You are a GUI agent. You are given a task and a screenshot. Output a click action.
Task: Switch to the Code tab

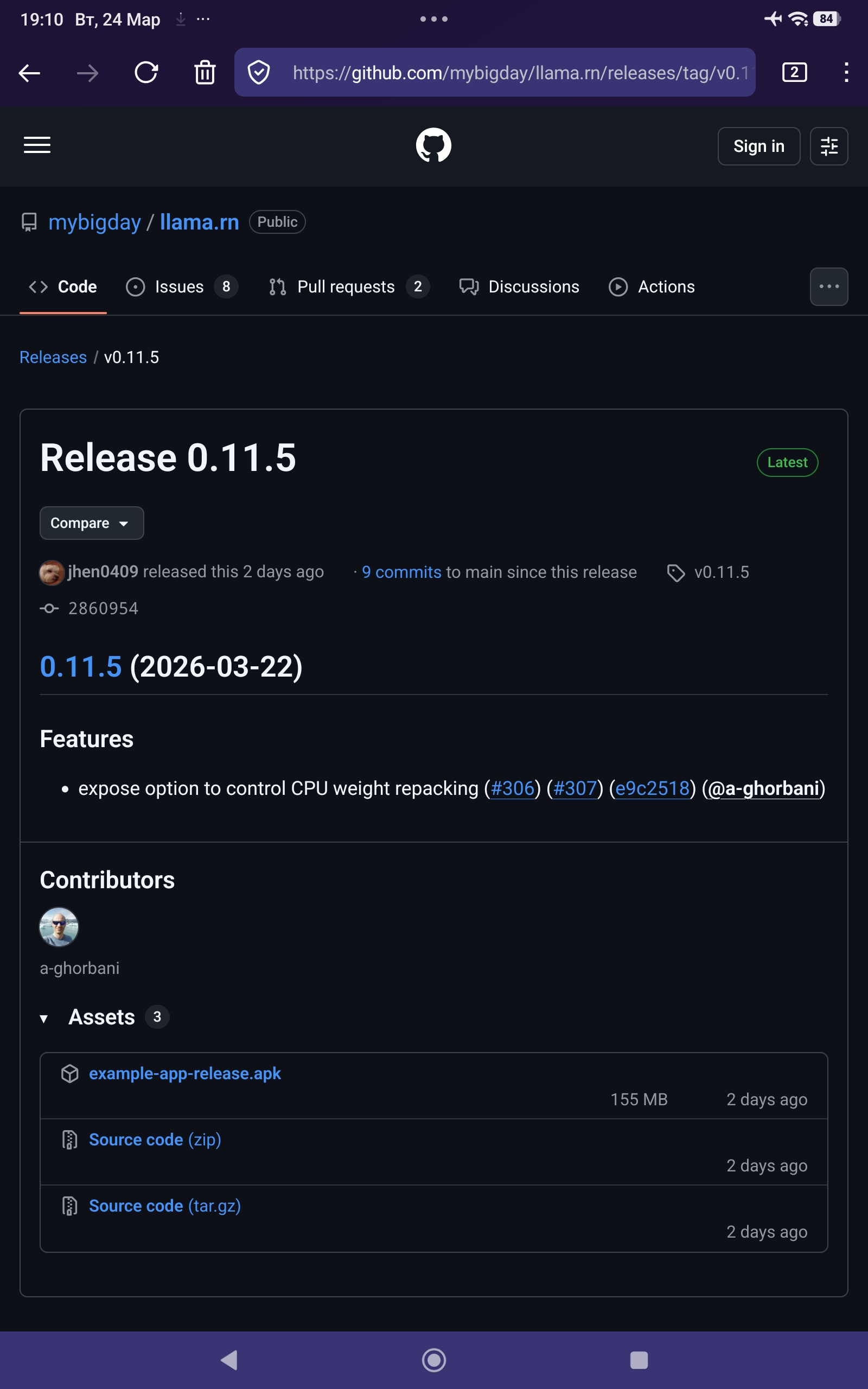coord(63,286)
